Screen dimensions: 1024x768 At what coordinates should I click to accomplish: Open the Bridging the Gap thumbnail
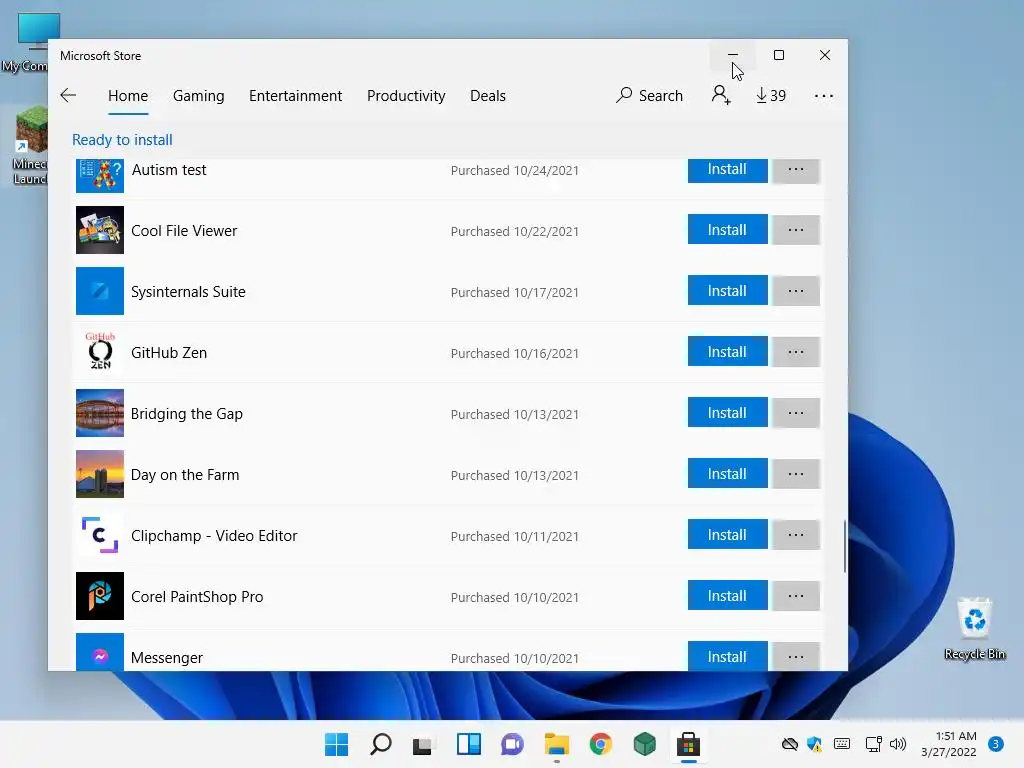click(x=100, y=413)
